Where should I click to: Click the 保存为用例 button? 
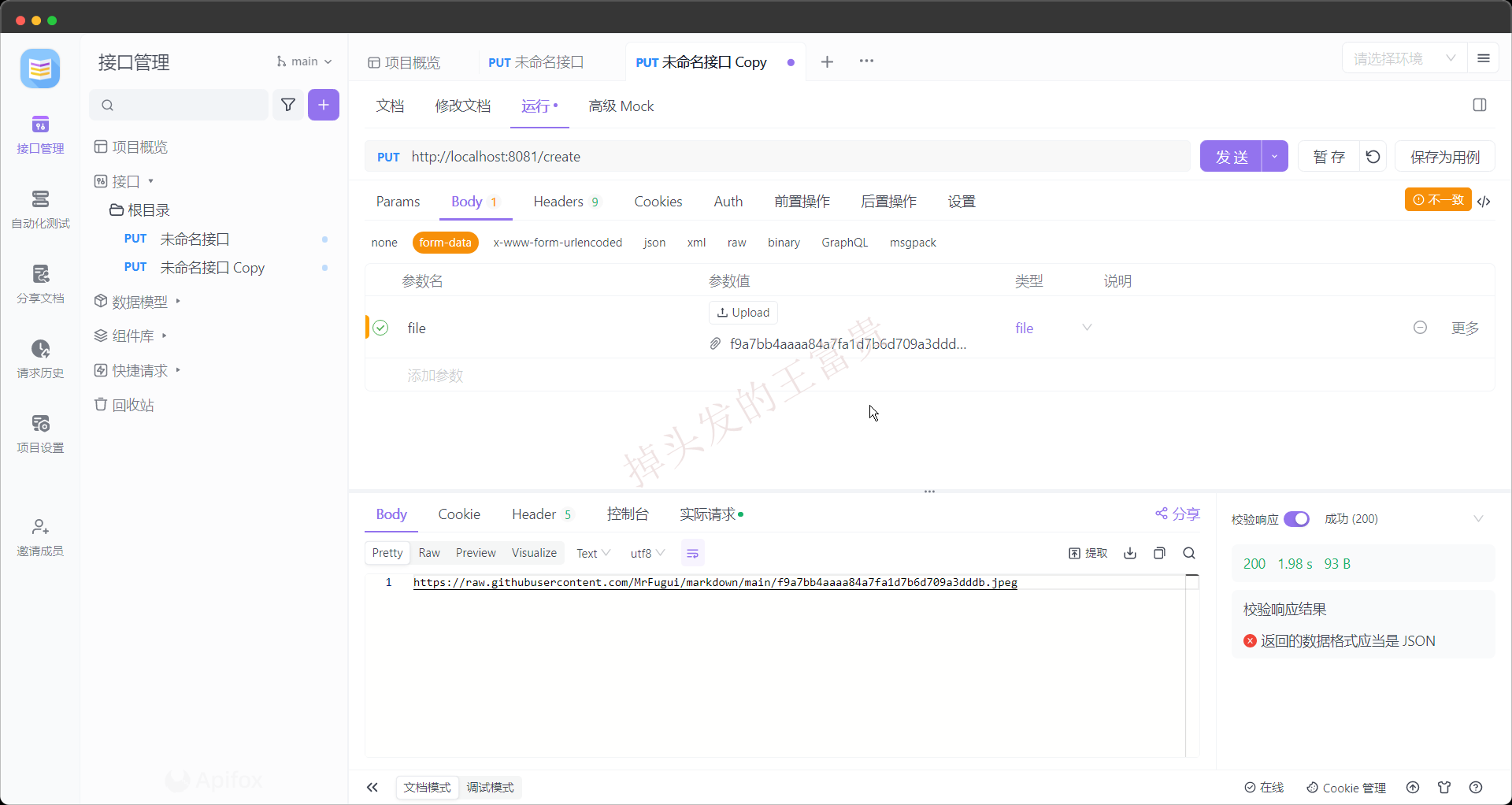(x=1445, y=157)
